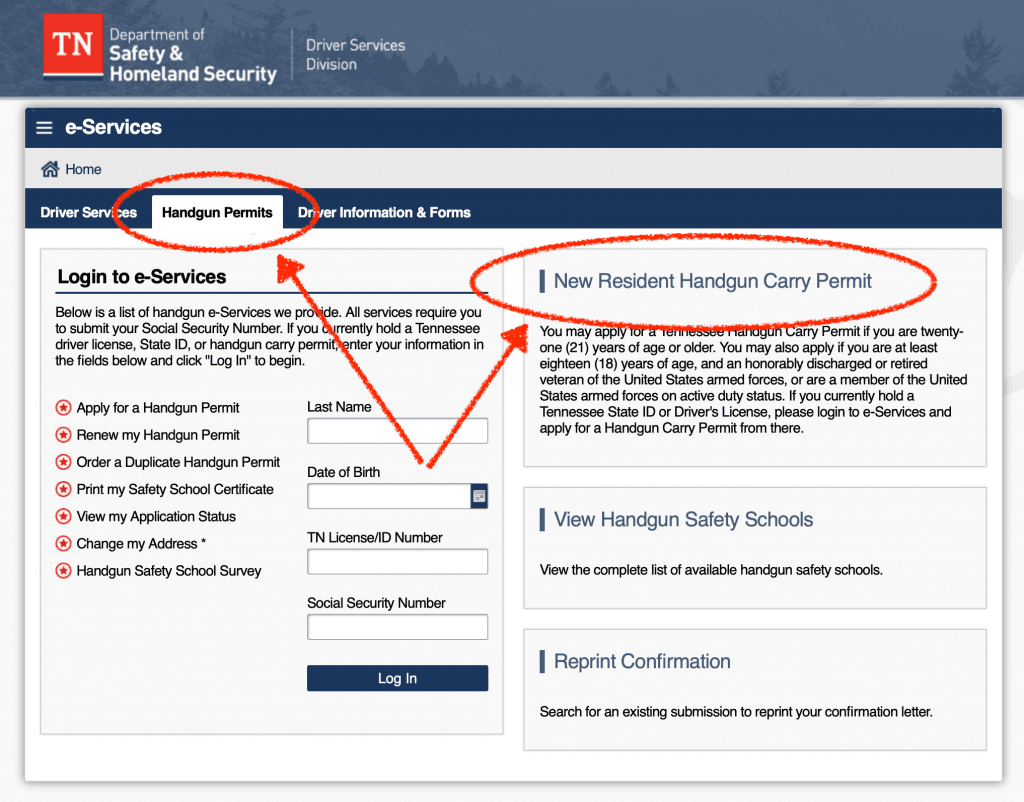Click the Log In button
This screenshot has height=802, width=1024.
click(397, 678)
